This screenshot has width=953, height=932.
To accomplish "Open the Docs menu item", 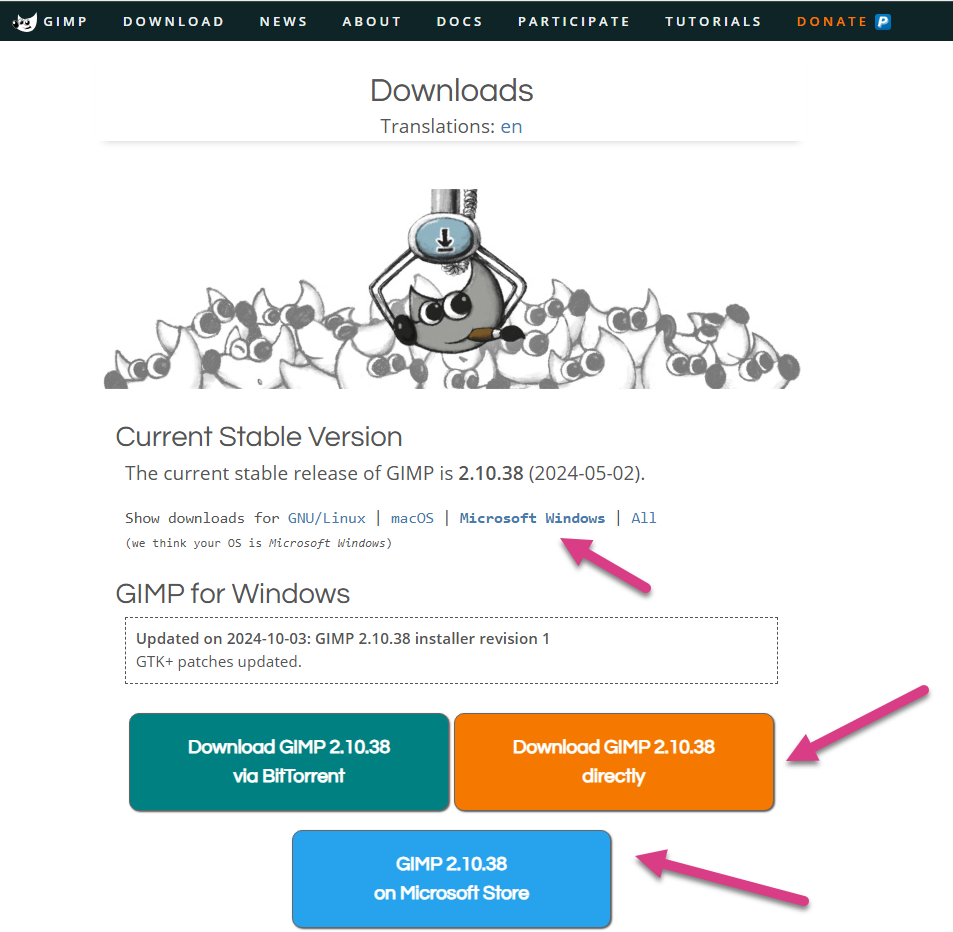I will 459,22.
